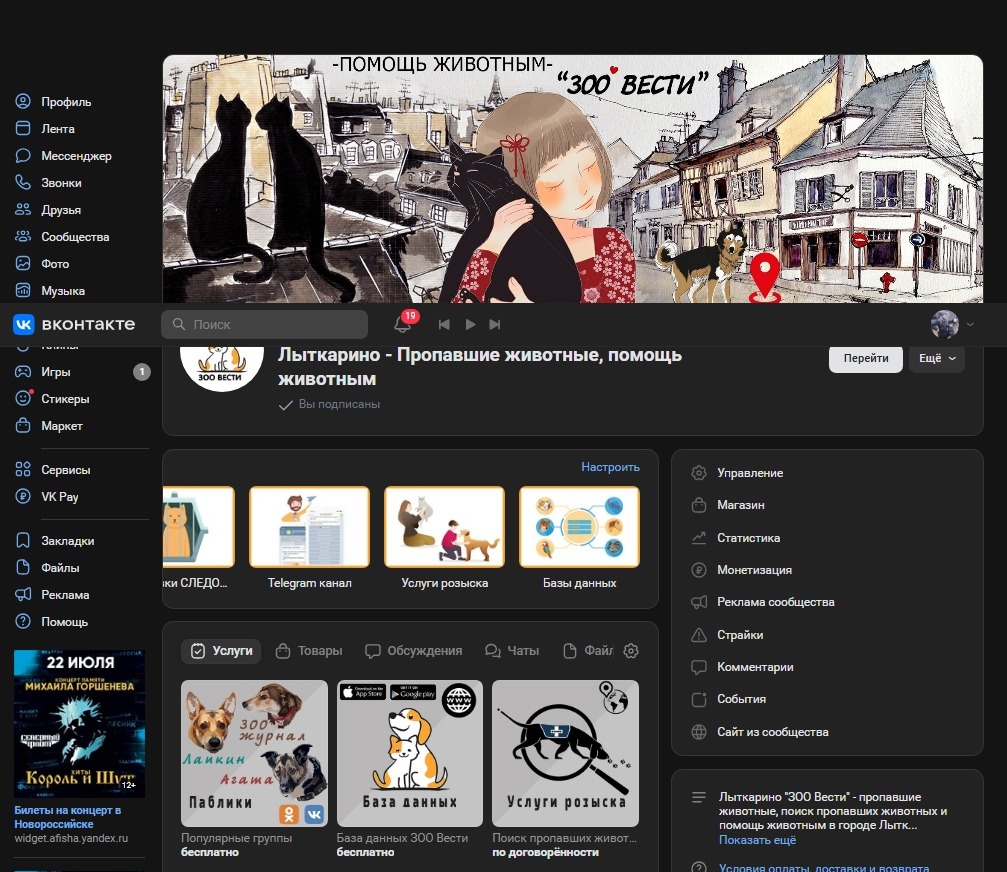Image resolution: width=1007 pixels, height=872 pixels.
Task: Open Реклама сообщества
Action: (x=762, y=602)
